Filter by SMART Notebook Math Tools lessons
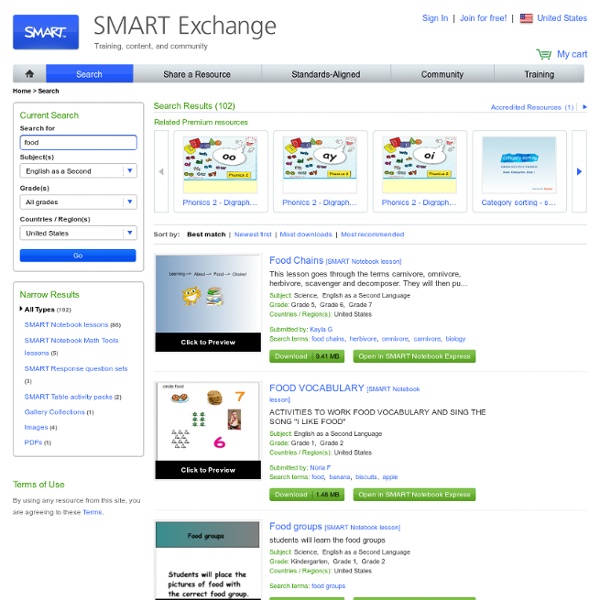 tap(71, 346)
